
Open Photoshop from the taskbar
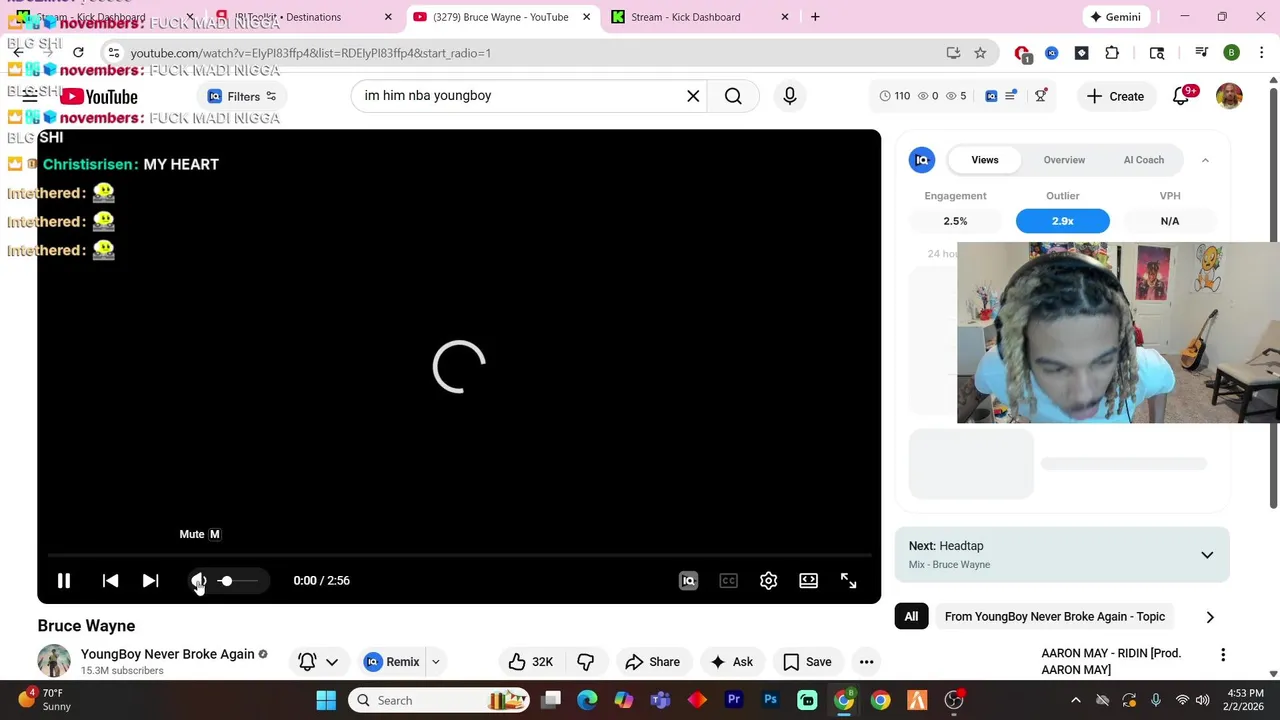(770, 700)
